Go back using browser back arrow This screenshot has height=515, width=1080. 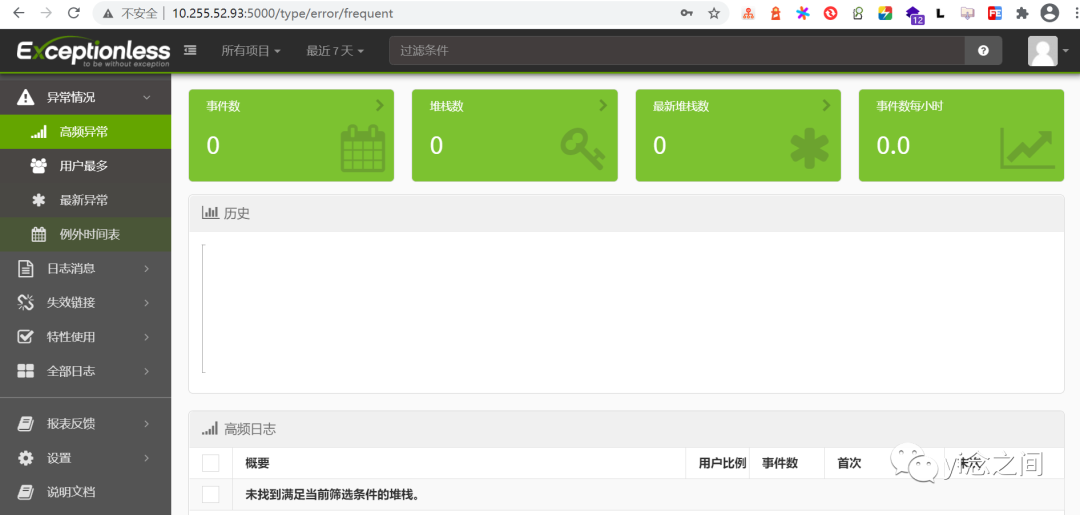pyautogui.click(x=19, y=13)
